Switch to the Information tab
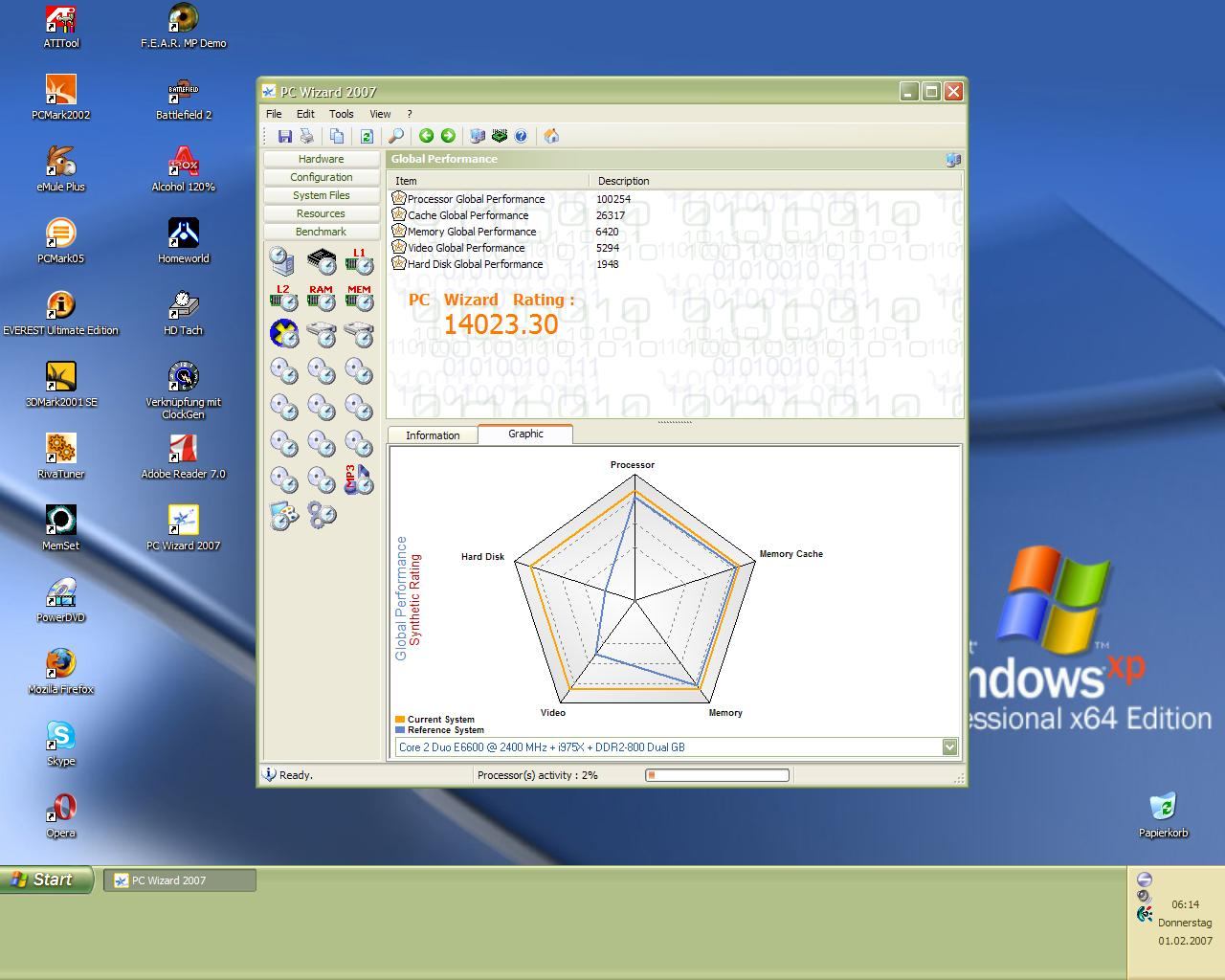The width and height of the screenshot is (1225, 980). (433, 435)
